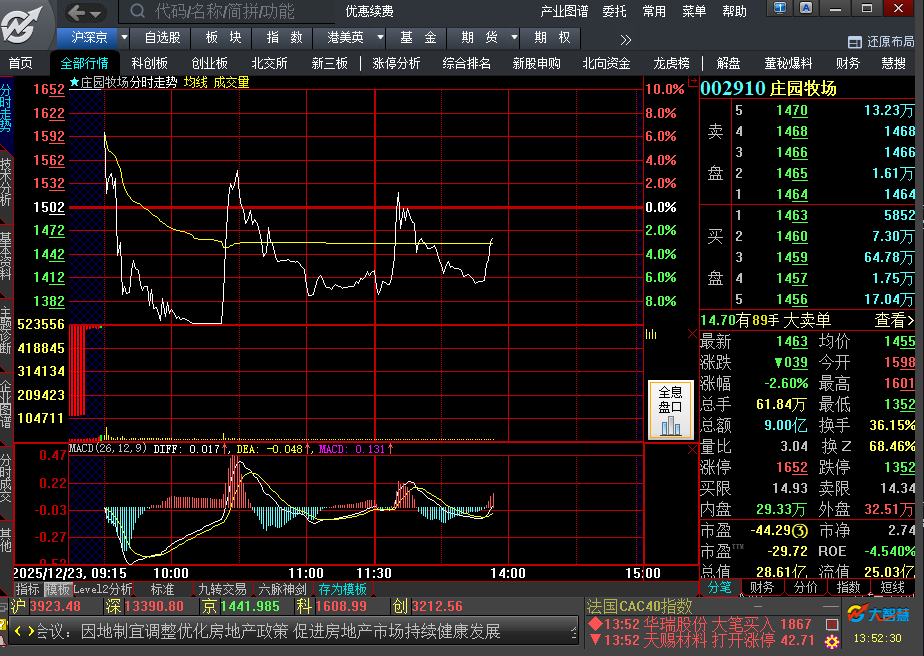
Task: Select the 企业图谱 side tab
Action: (6, 404)
